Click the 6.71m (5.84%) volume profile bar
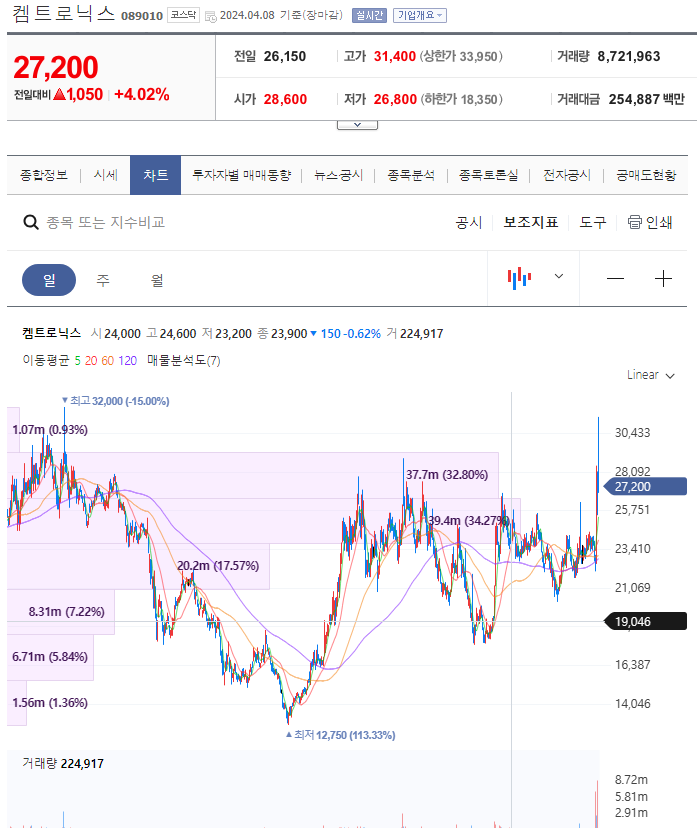The image size is (697, 828). 50,657
